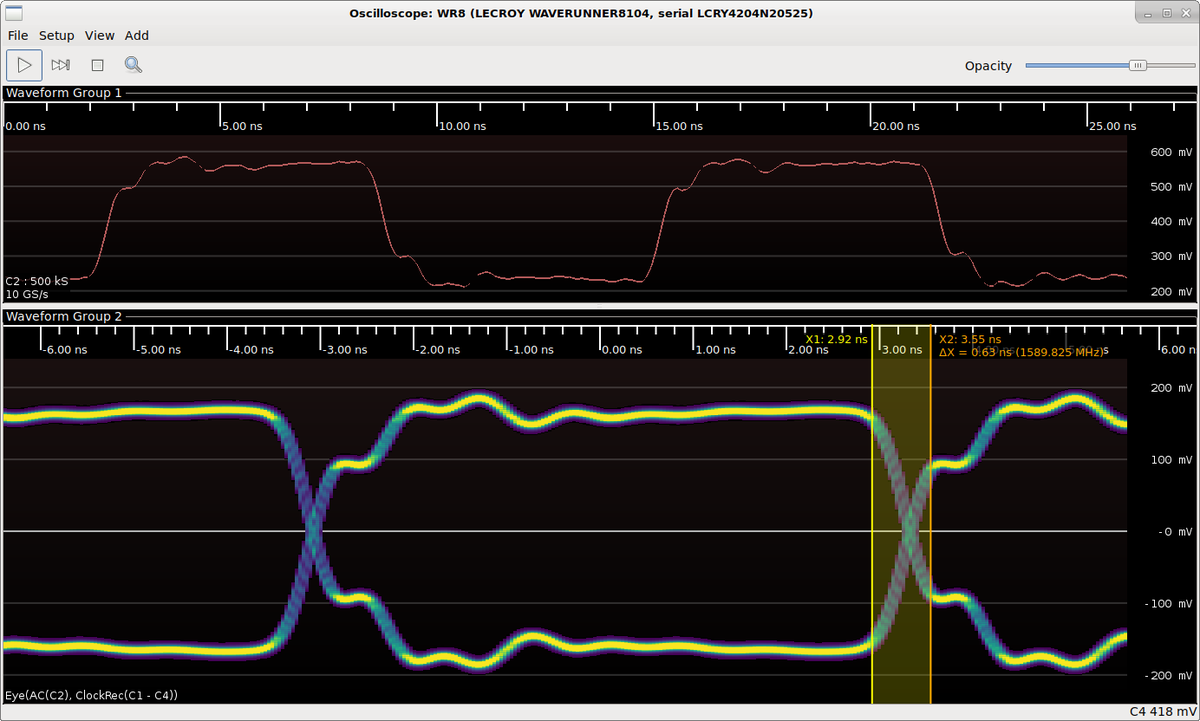The height and width of the screenshot is (721, 1200).
Task: Open the Setup menu
Action: coord(57,35)
